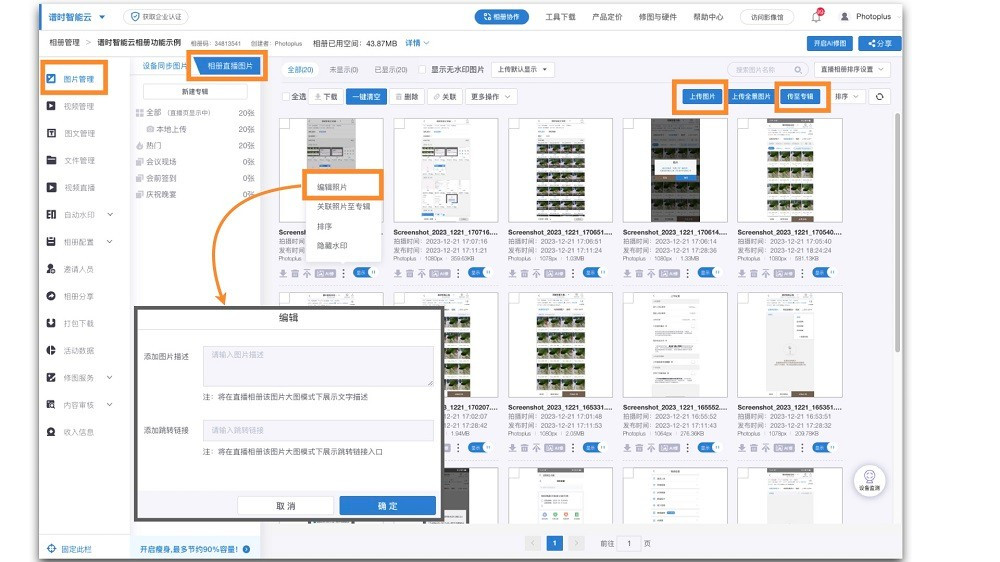1000x562 pixels.
Task: Click the notification bell icon
Action: 816,17
